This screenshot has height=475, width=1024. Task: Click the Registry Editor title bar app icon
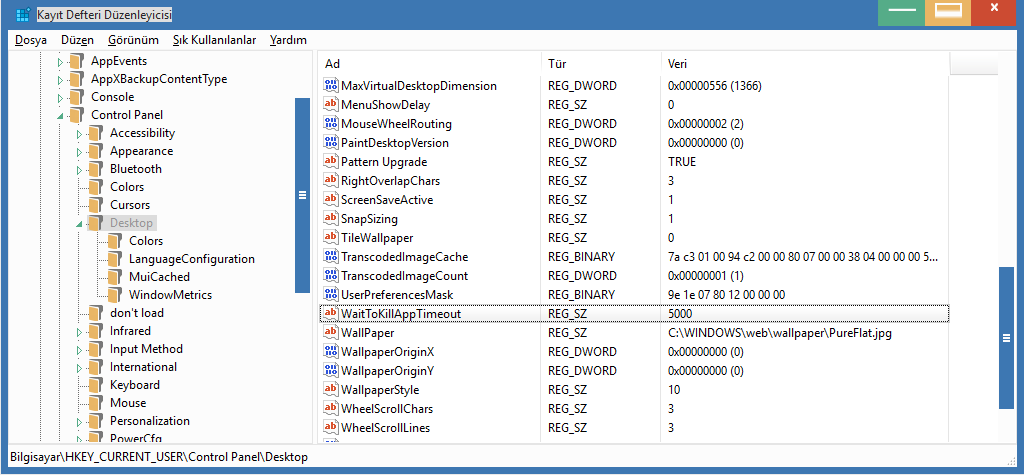[x=23, y=14]
